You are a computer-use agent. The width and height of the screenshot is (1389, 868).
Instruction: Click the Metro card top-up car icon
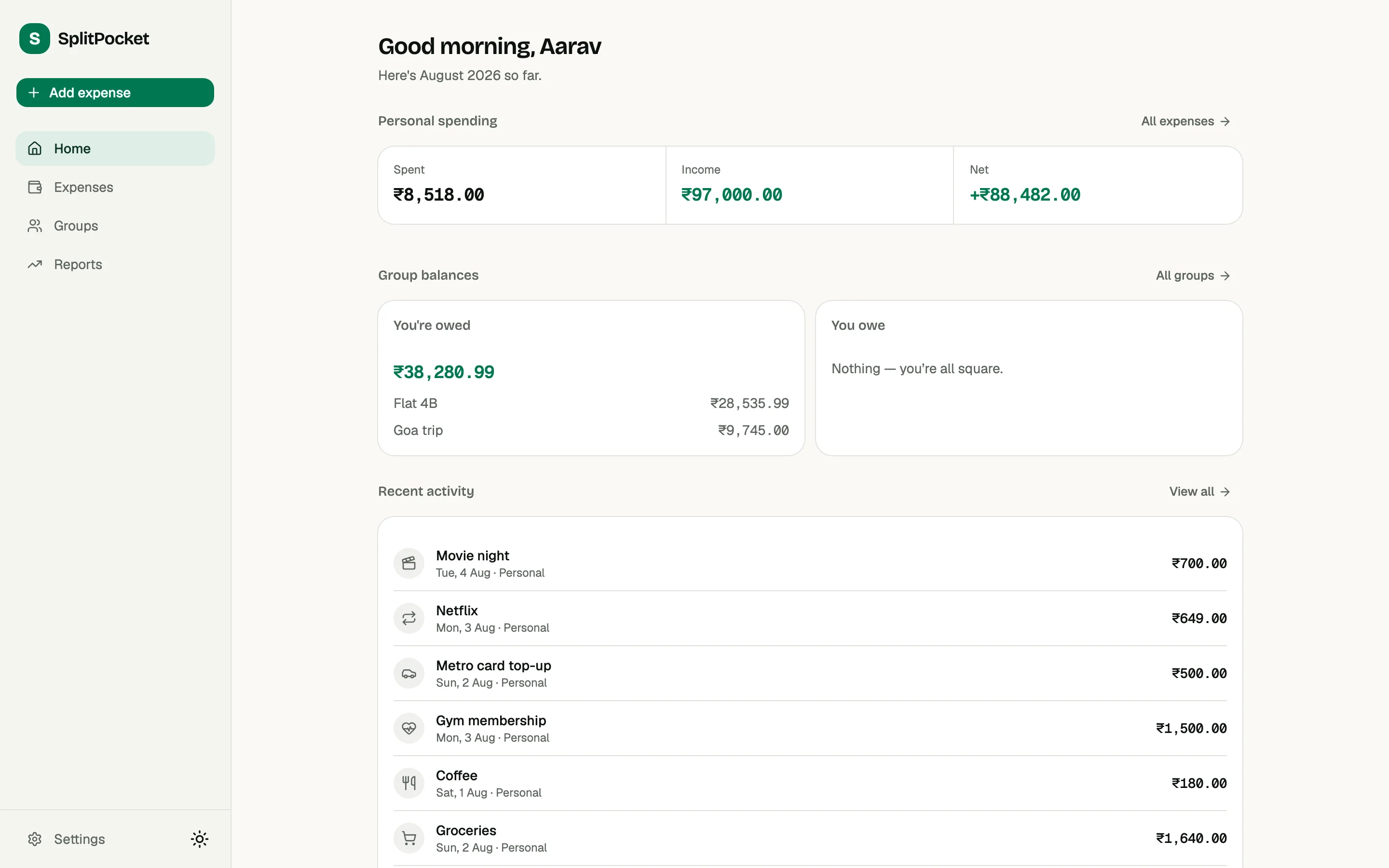pos(409,673)
